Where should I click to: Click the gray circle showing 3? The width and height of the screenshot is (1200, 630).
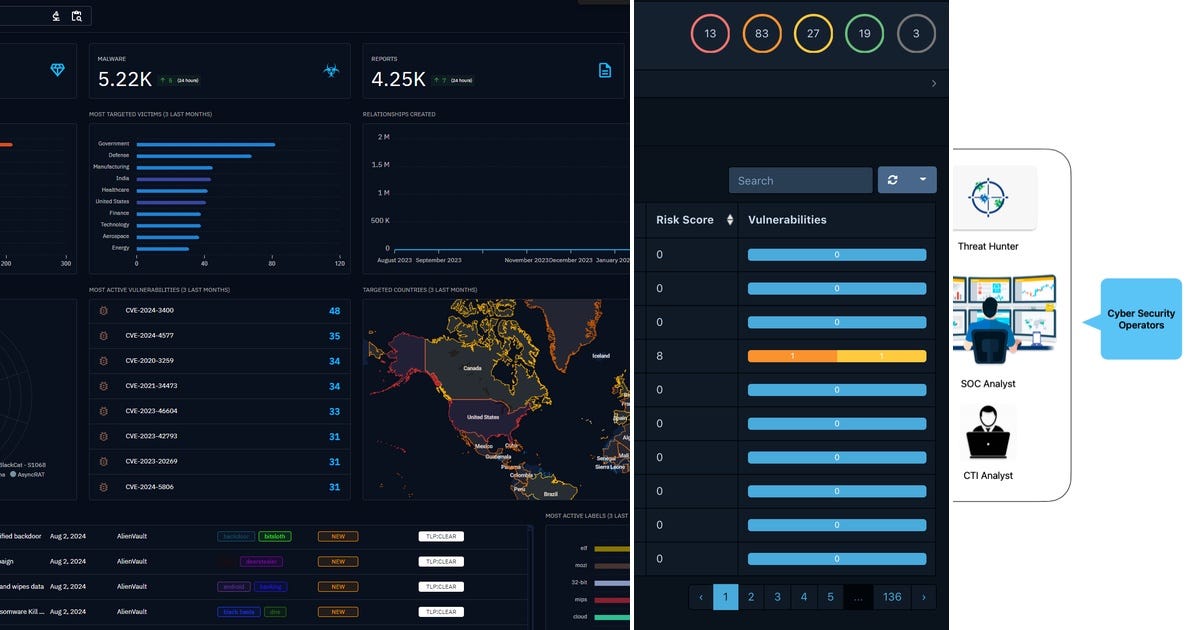[x=916, y=33]
